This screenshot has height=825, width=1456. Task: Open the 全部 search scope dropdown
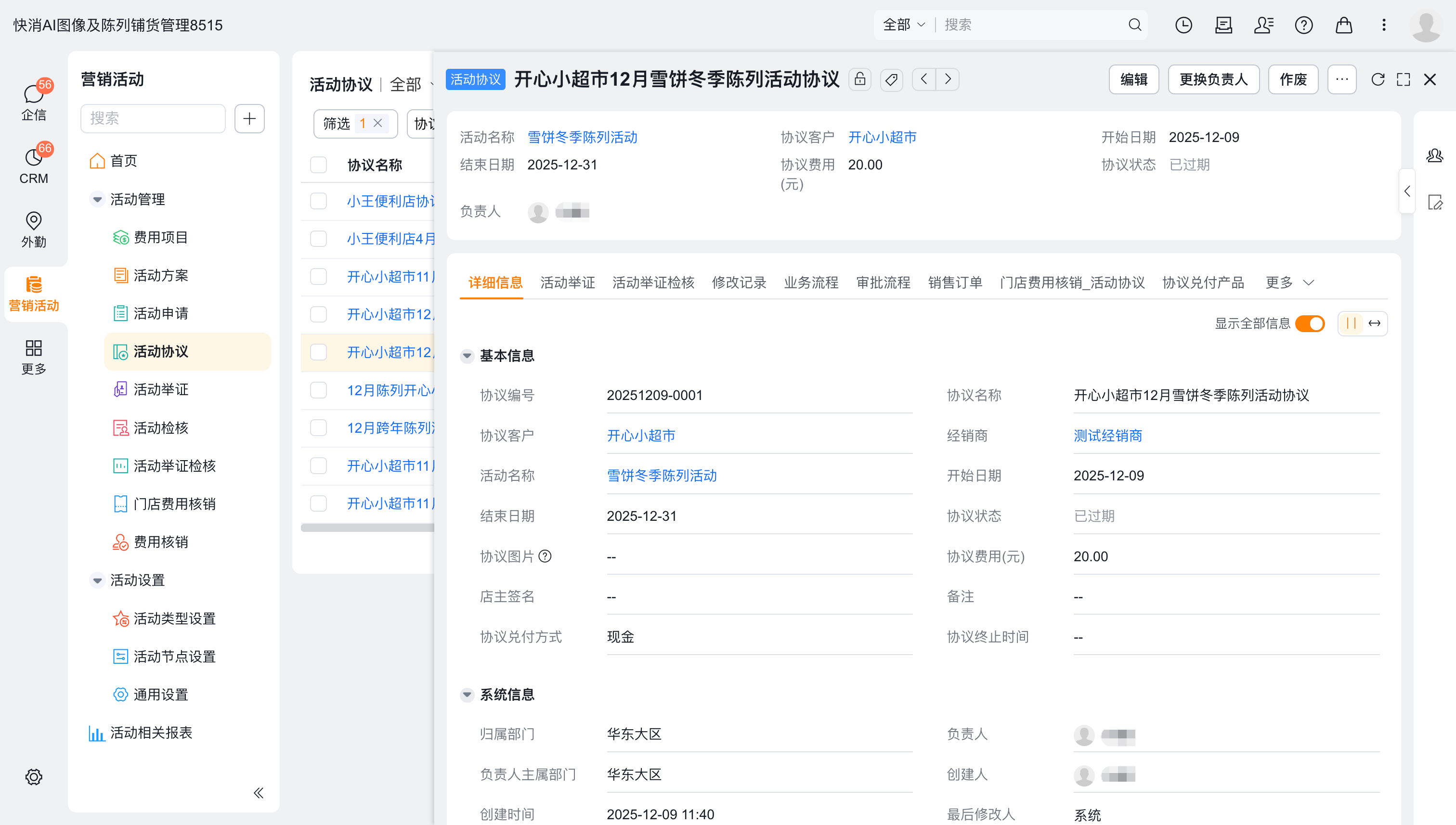pos(904,25)
